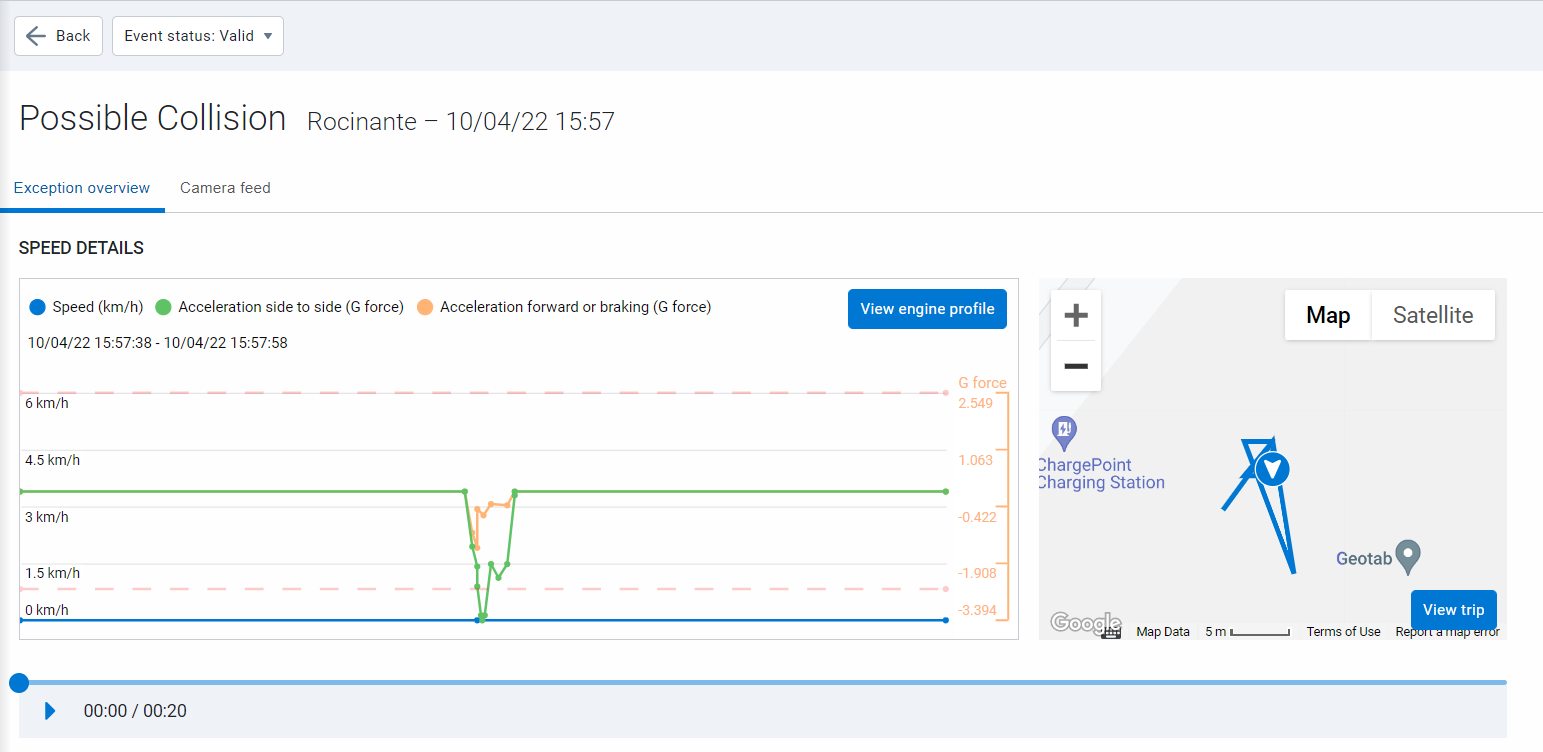1543x752 pixels.
Task: Select the Exception overview tab
Action: coord(82,188)
